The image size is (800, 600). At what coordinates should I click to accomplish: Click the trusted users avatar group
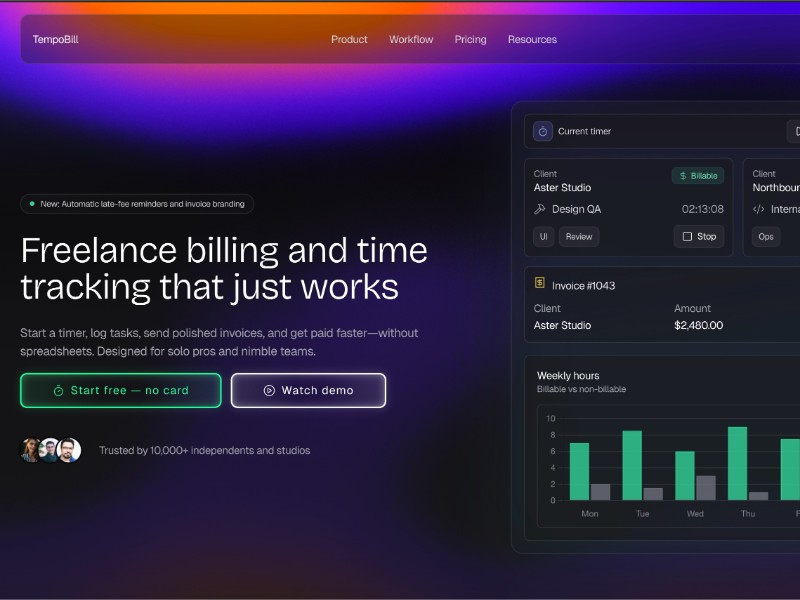pyautogui.click(x=50, y=450)
